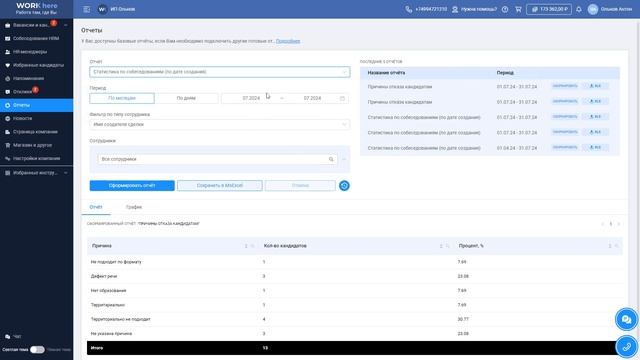
Task: Click the floating phone call button
Action: pos(627,347)
